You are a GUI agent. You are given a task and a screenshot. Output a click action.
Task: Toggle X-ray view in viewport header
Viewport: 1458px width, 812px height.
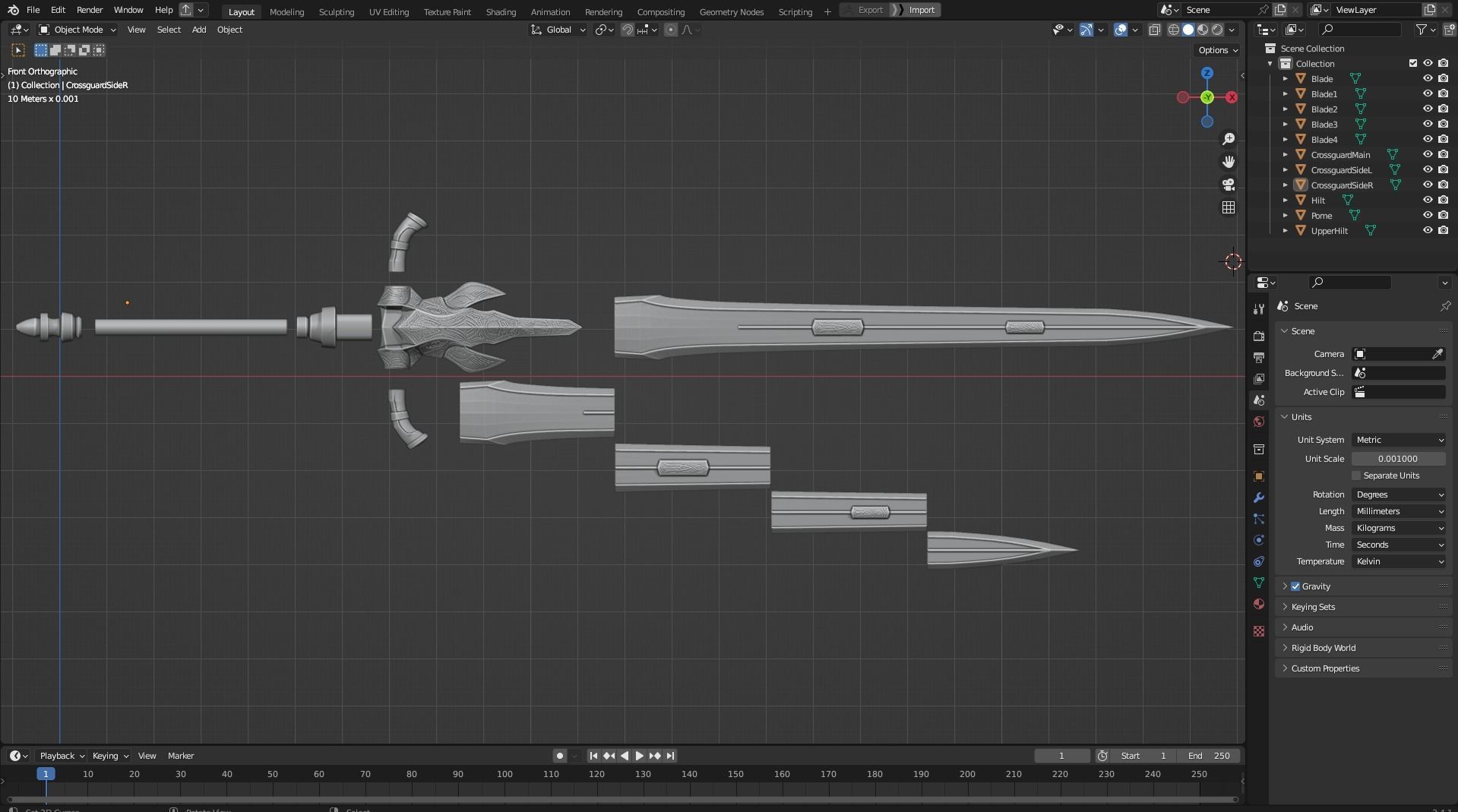(1154, 30)
